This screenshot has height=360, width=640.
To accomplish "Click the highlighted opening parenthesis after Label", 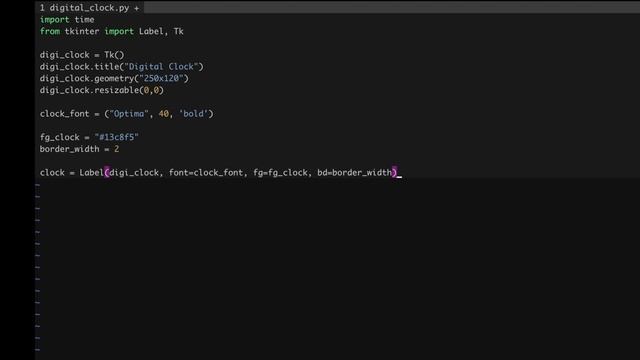I will click(x=107, y=173).
